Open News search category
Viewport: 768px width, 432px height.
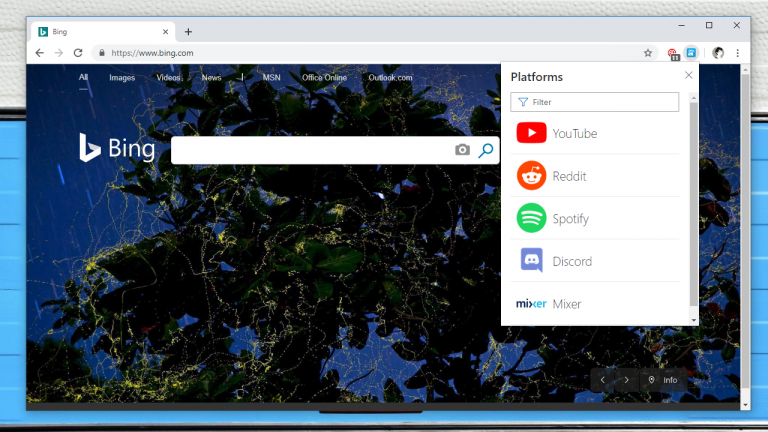coord(212,77)
